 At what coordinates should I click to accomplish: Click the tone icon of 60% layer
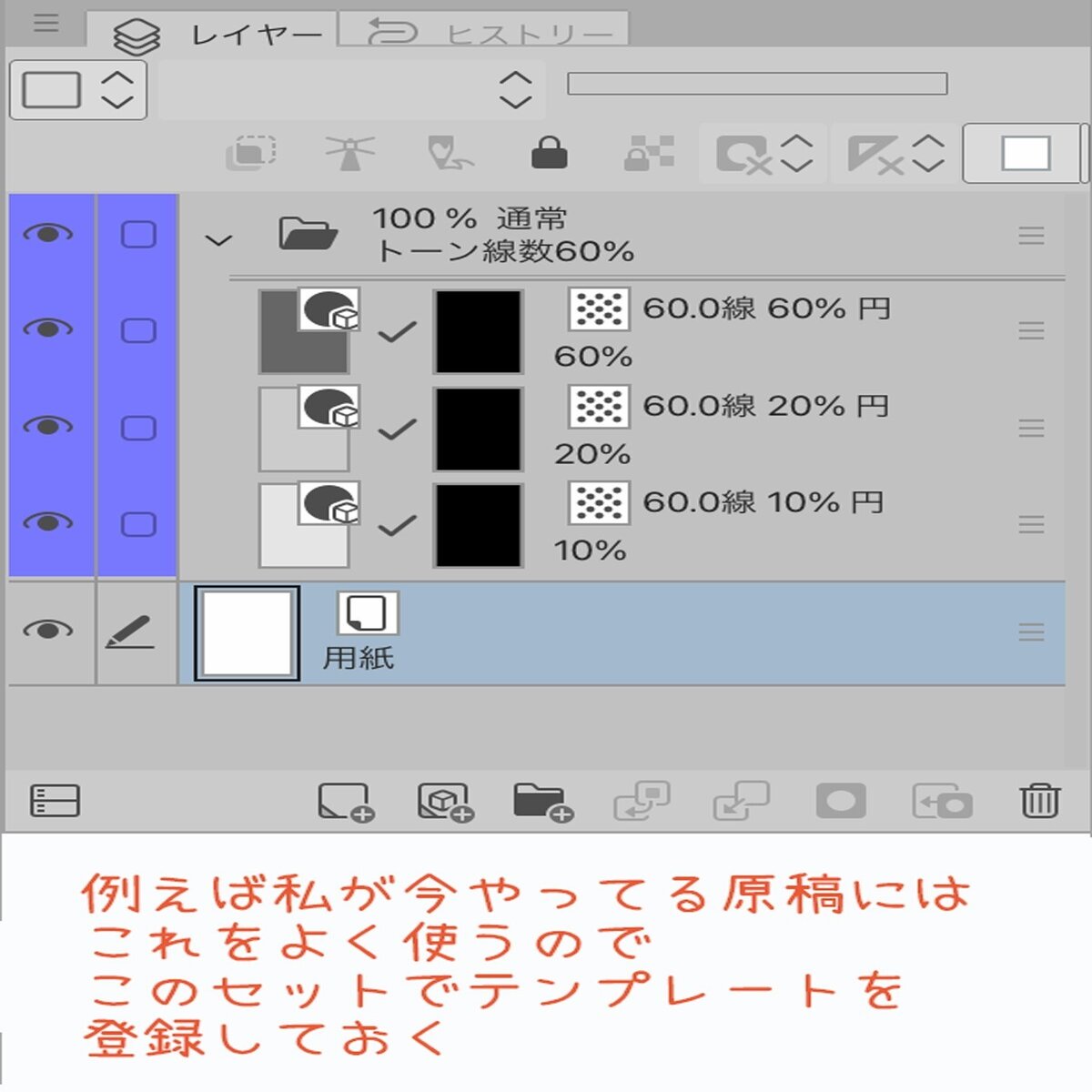[x=599, y=309]
